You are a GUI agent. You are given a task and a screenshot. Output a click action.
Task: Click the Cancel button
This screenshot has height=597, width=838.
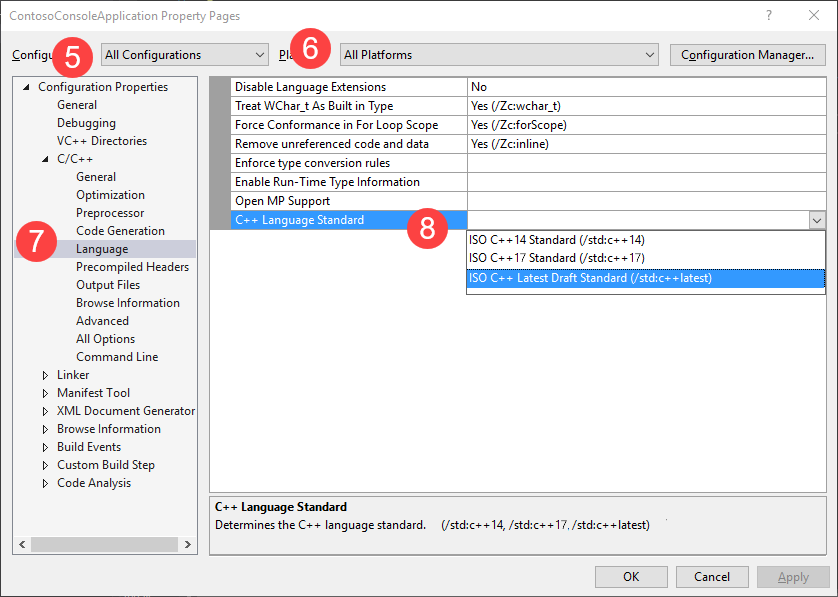712,577
